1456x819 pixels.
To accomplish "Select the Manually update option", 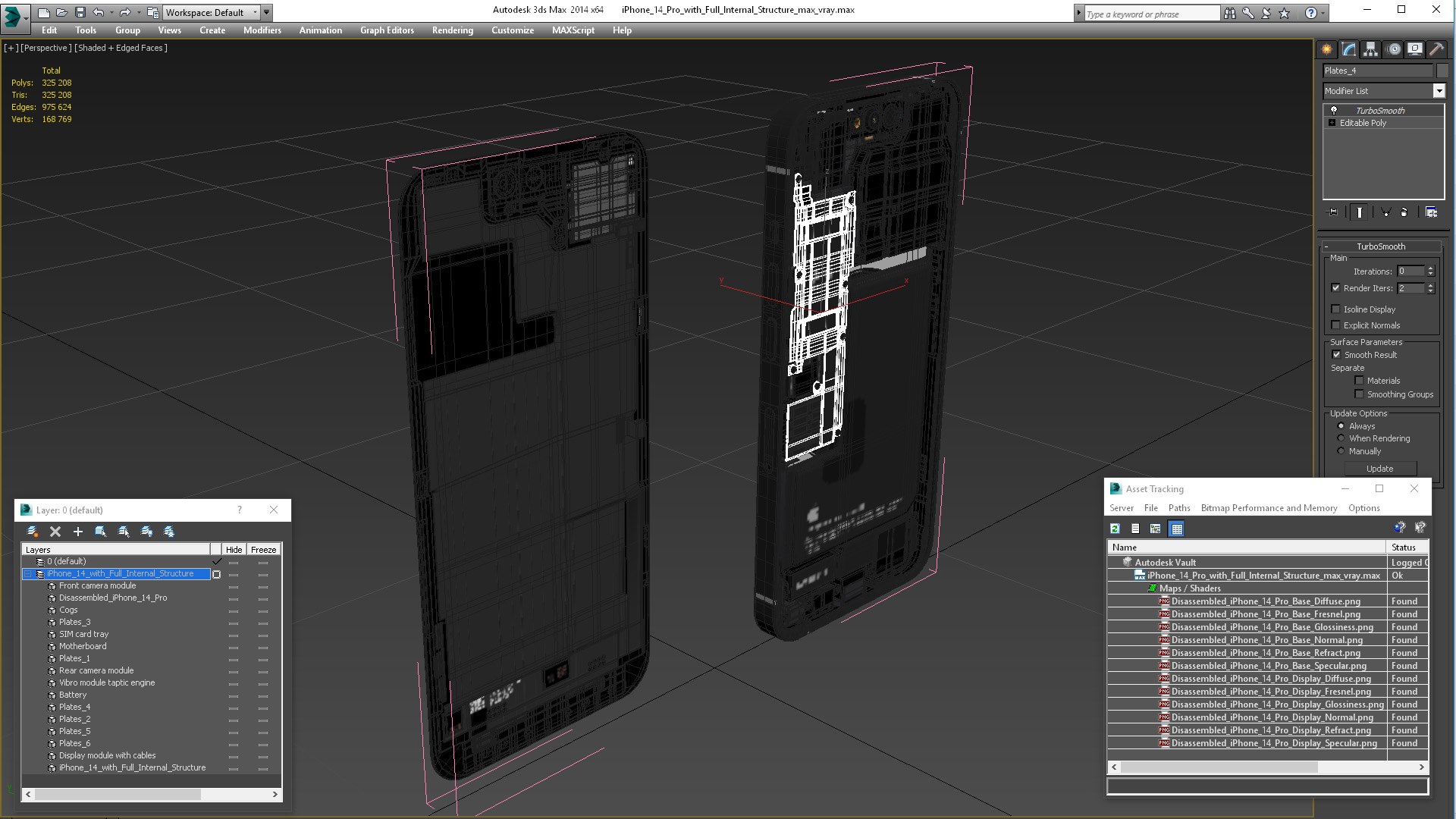I will (x=1341, y=451).
